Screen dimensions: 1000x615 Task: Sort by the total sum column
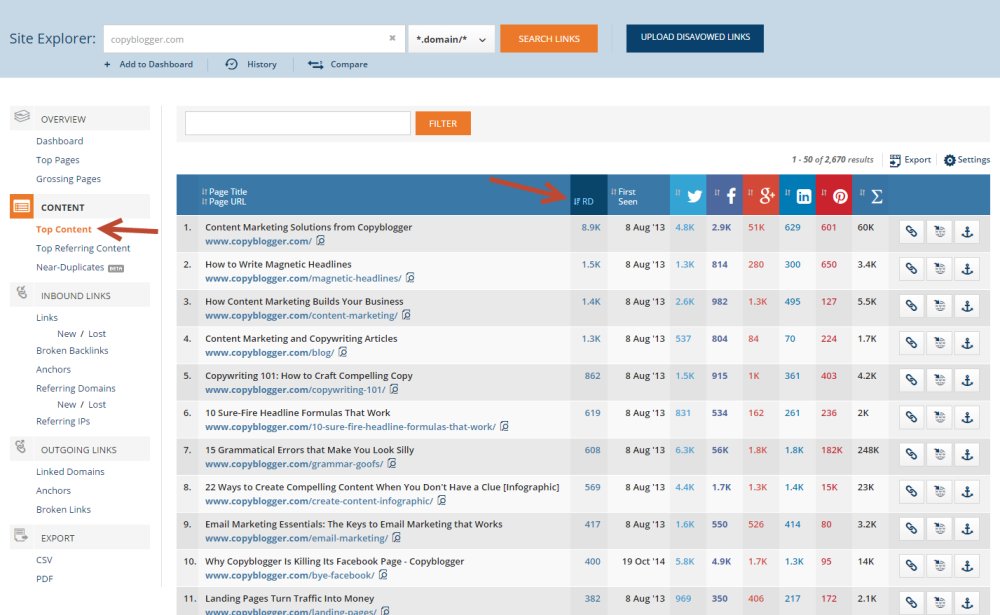pos(871,195)
